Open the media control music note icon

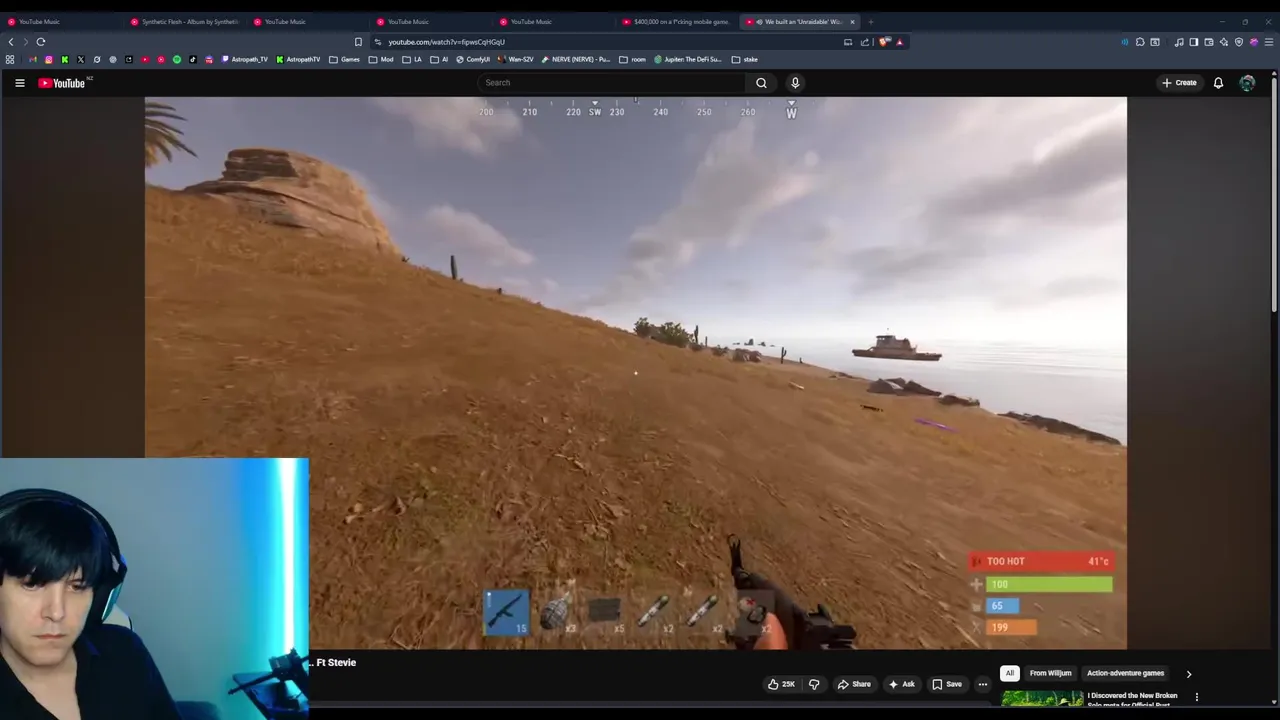click(x=1179, y=42)
